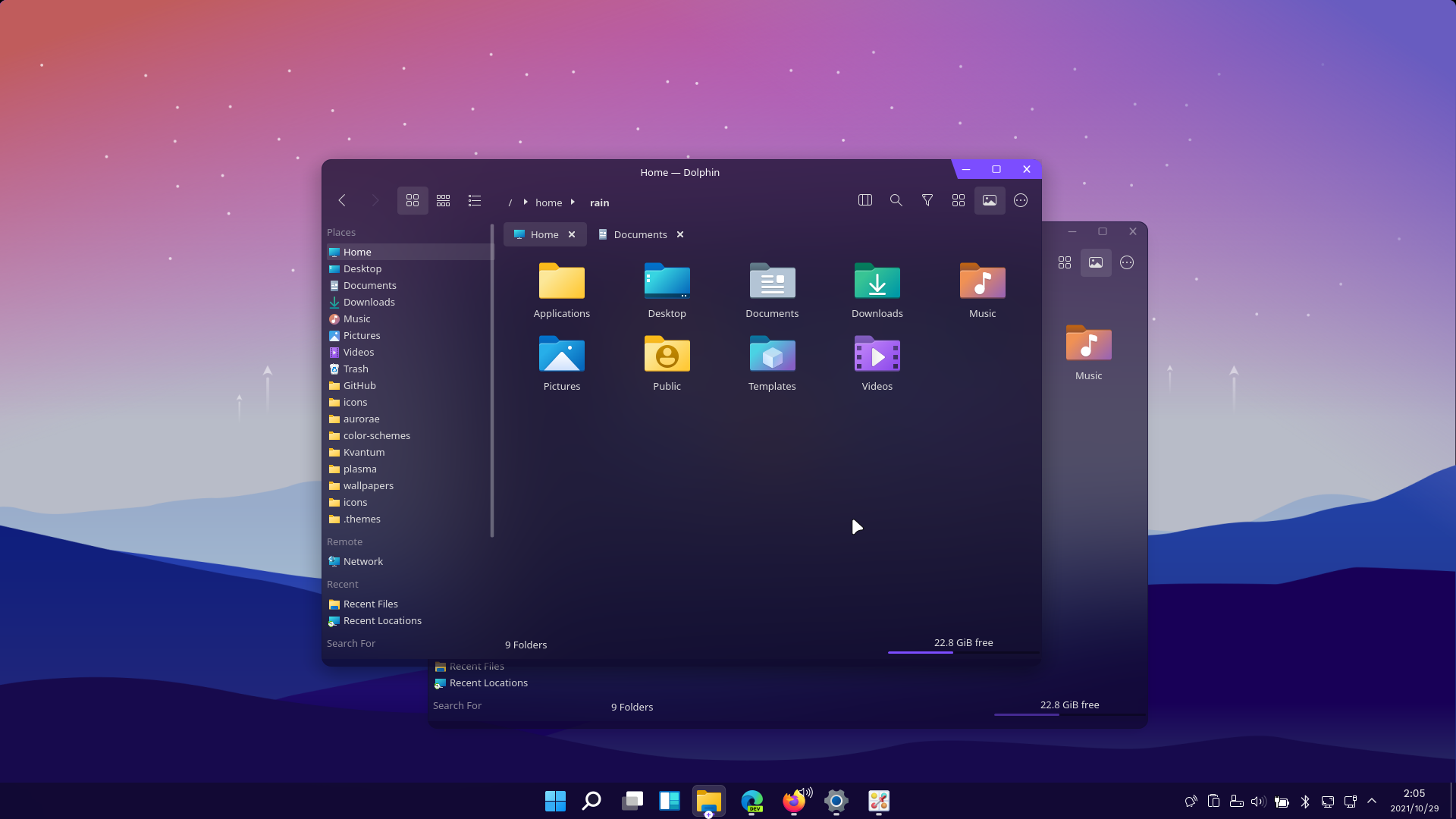Open Home in Places sidebar
The width and height of the screenshot is (1456, 819).
pos(409,252)
